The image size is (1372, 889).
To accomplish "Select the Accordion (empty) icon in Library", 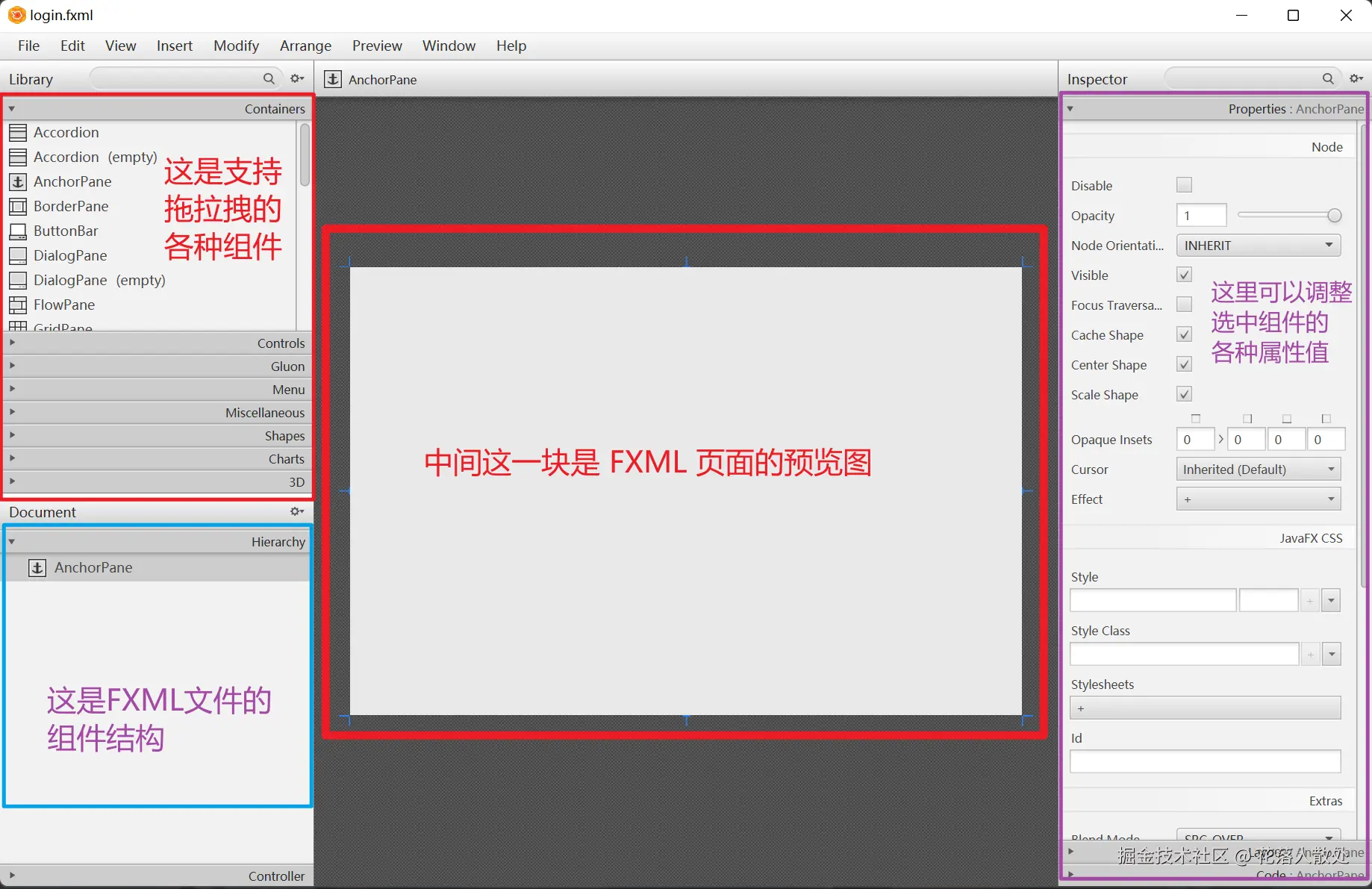I will 18,157.
